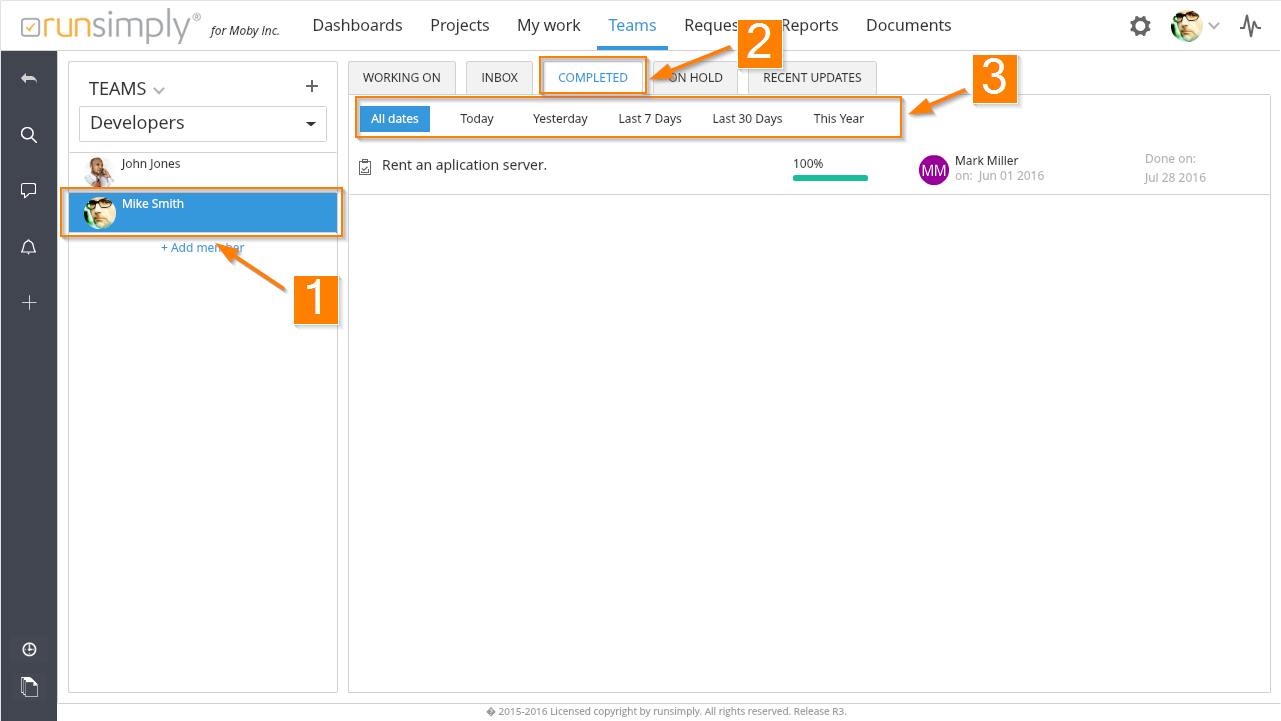Filter completed tasks by Last 7 Days
The width and height of the screenshot is (1281, 721).
pos(650,119)
